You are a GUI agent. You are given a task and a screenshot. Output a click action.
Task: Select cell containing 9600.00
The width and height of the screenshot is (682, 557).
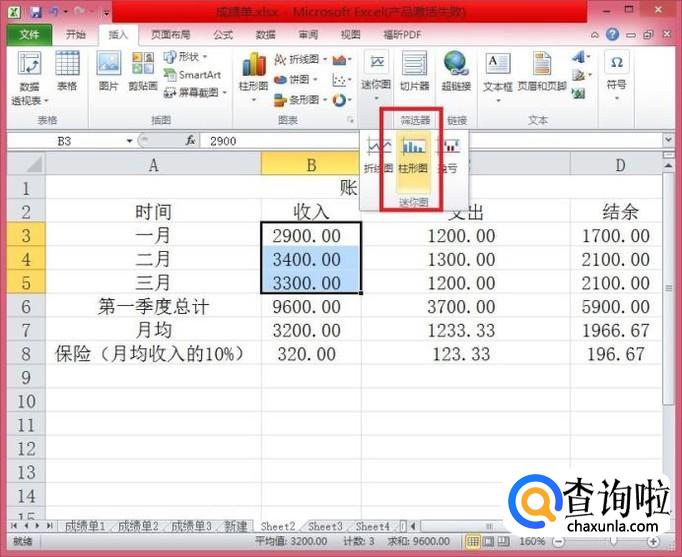click(311, 307)
